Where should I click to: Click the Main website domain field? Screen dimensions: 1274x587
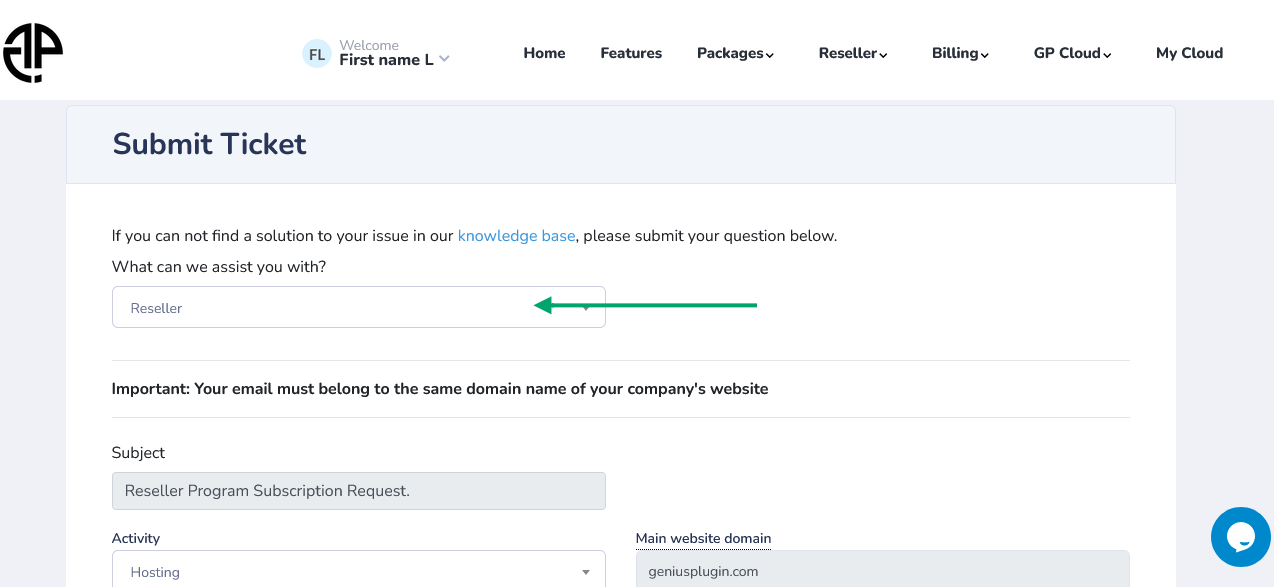(882, 570)
